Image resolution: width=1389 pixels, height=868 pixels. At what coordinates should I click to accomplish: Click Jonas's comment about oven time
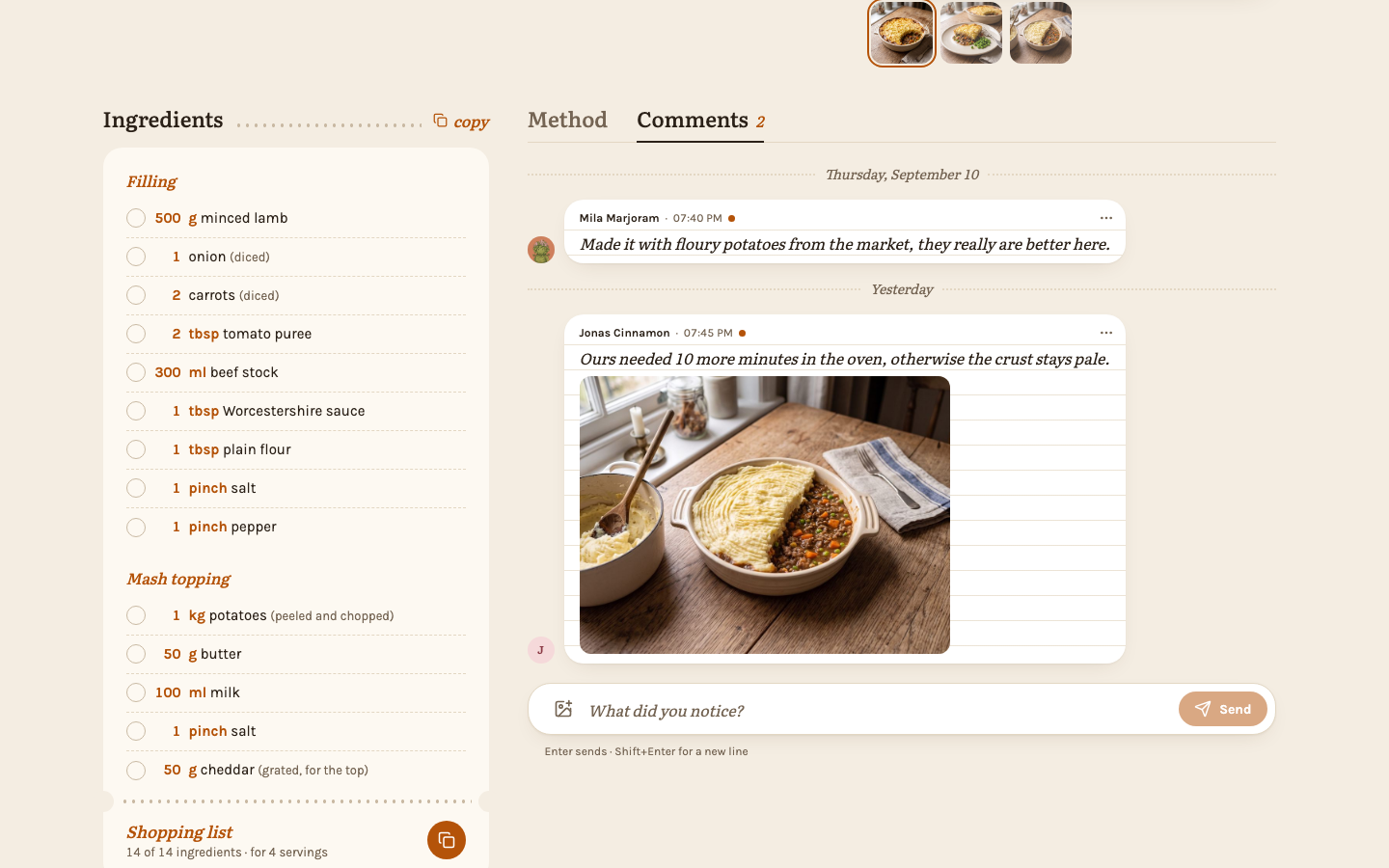845,359
